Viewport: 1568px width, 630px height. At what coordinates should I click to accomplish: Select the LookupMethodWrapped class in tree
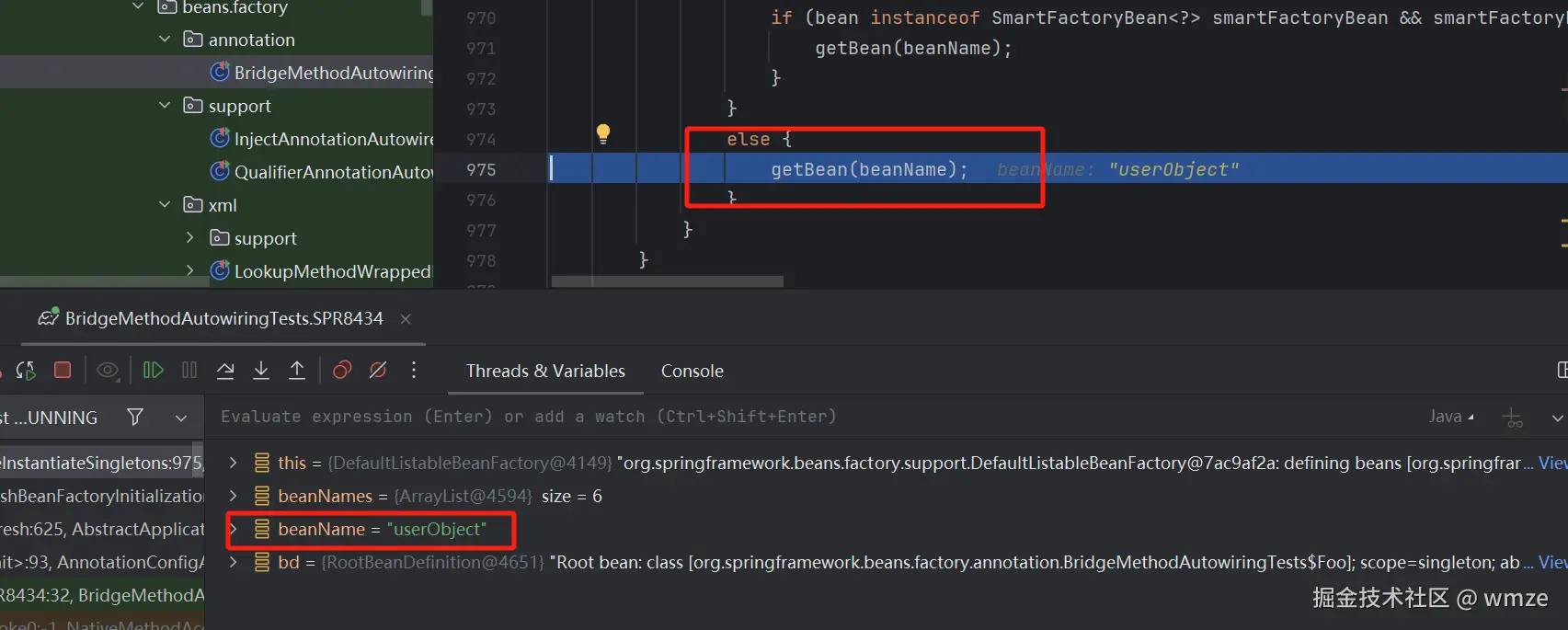(x=333, y=271)
